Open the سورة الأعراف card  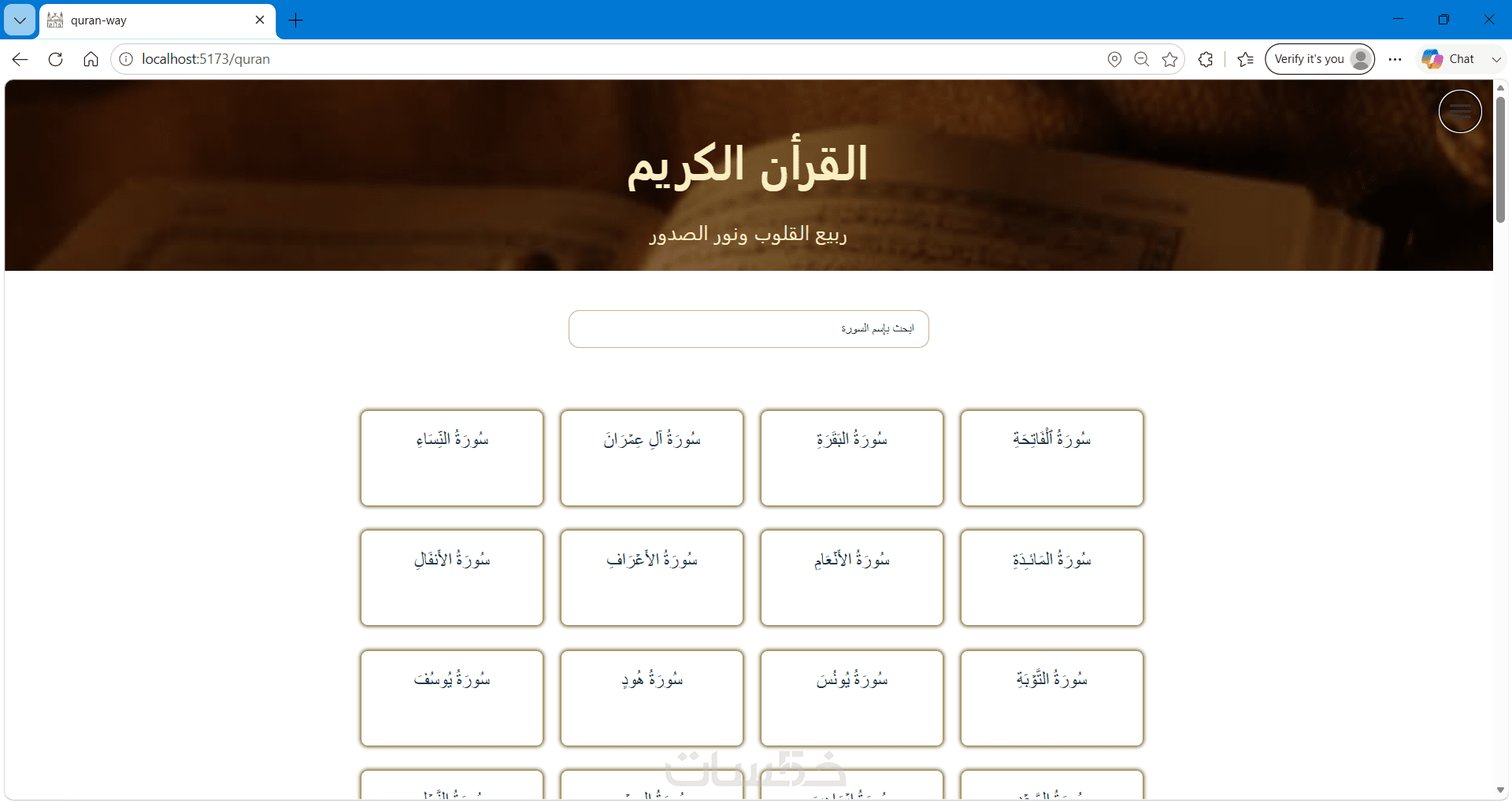pos(652,578)
